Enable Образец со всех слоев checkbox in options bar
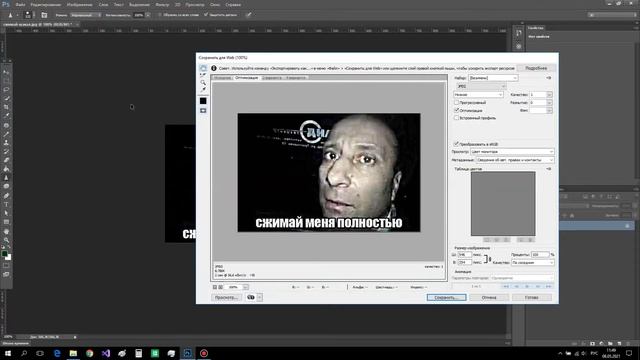This screenshot has height=360, width=640. (x=160, y=15)
